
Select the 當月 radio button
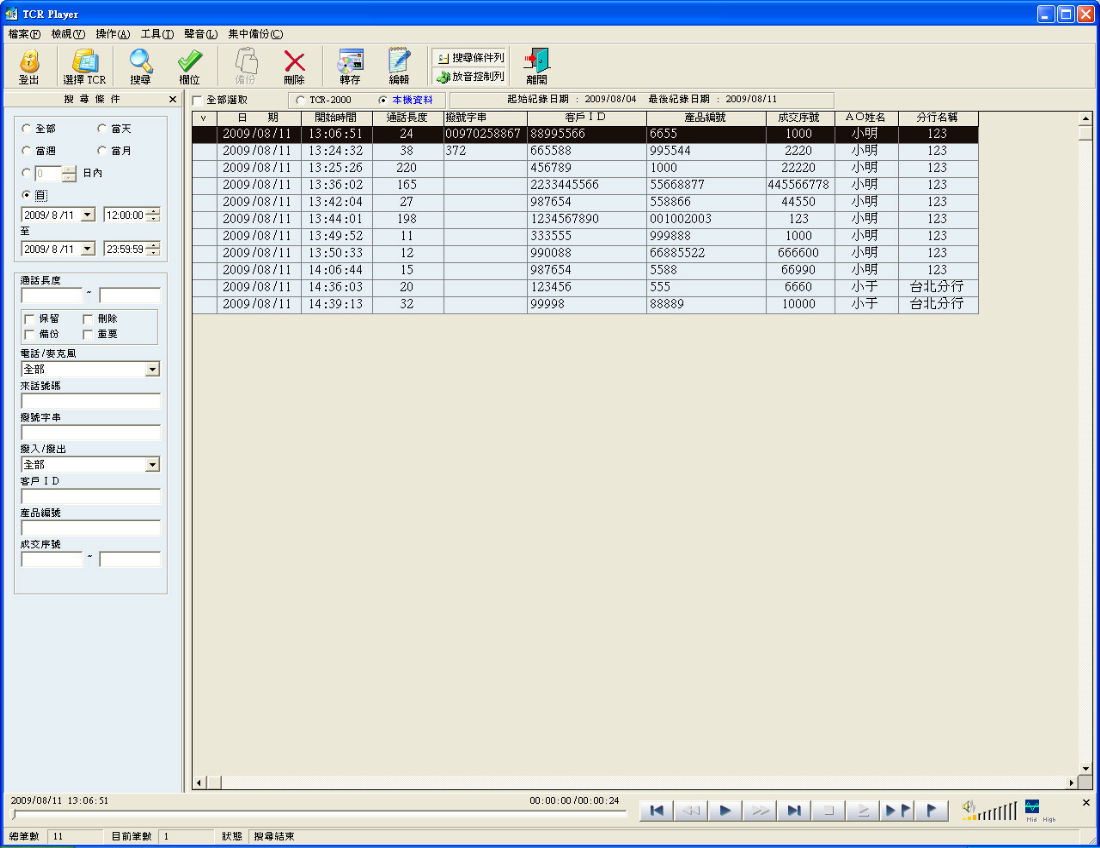click(x=102, y=150)
